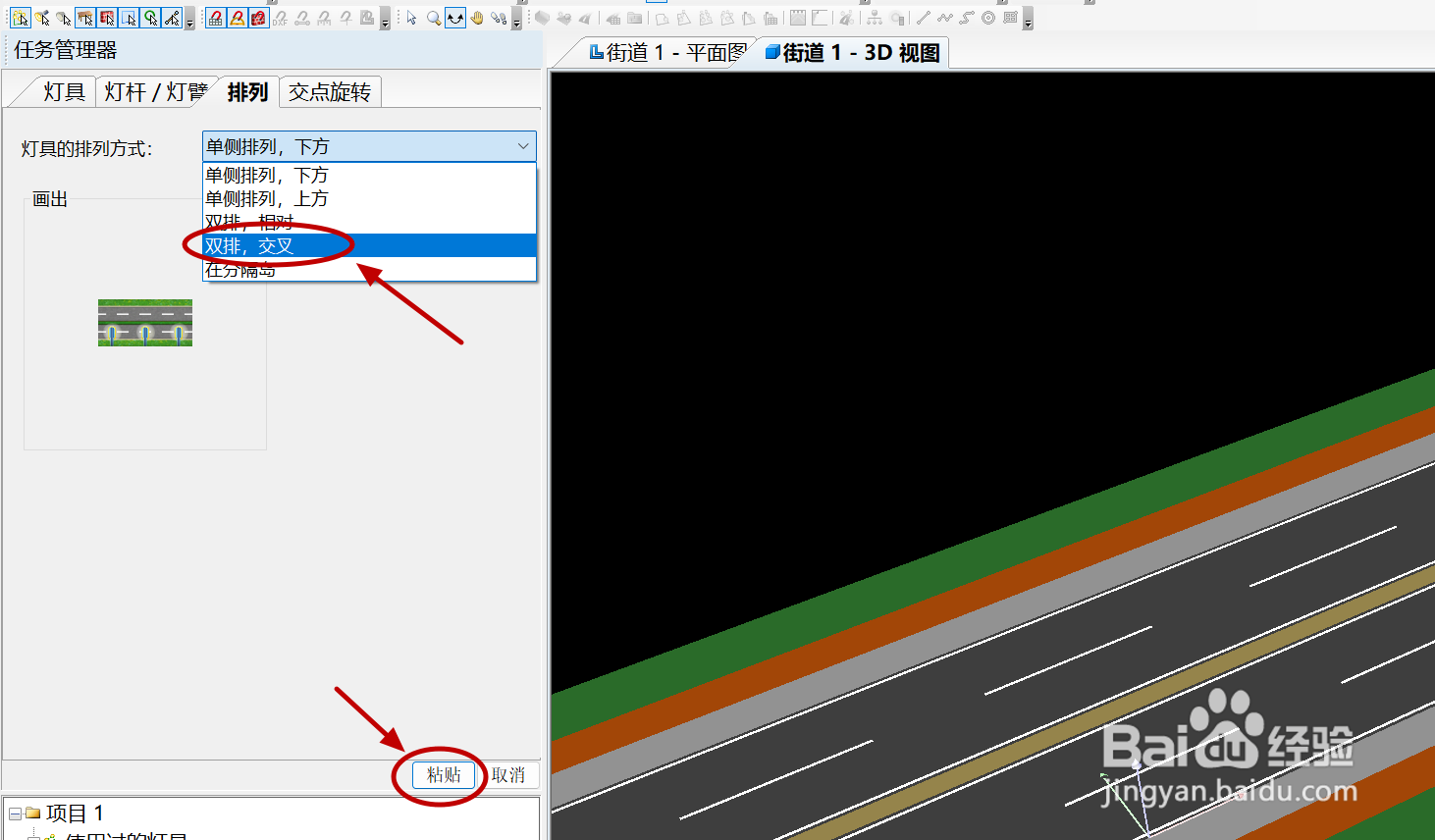Select the concentric circle arrangement tool
This screenshot has height=840, width=1435.
tap(987, 18)
